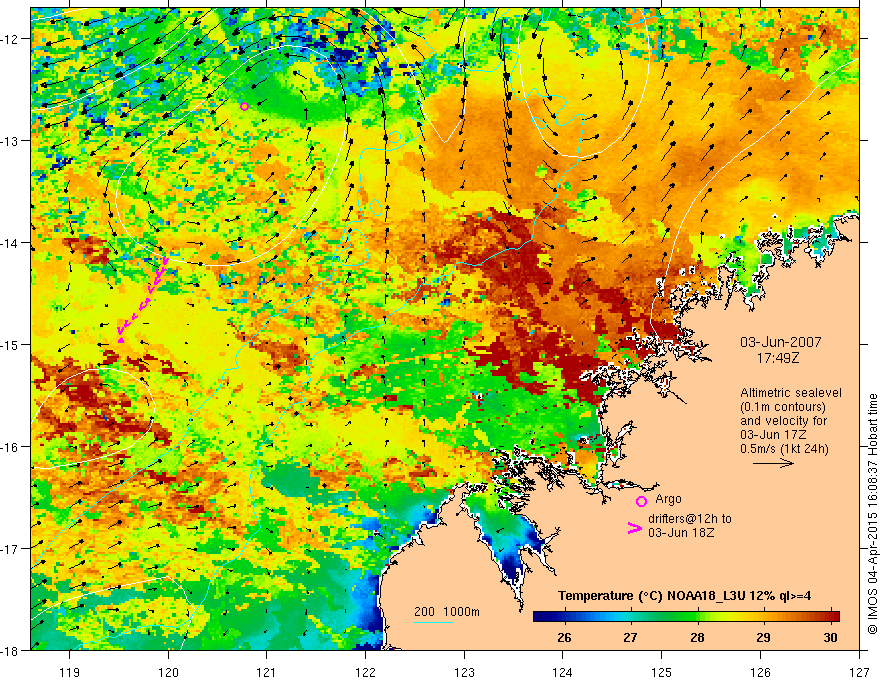The image size is (880, 680).
Task: Click the magenta Argo circle legend symbol
Action: click(641, 501)
